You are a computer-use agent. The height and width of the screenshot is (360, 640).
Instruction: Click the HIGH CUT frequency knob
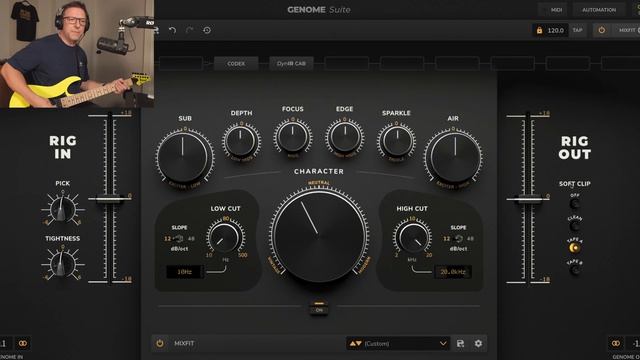pyautogui.click(x=412, y=238)
